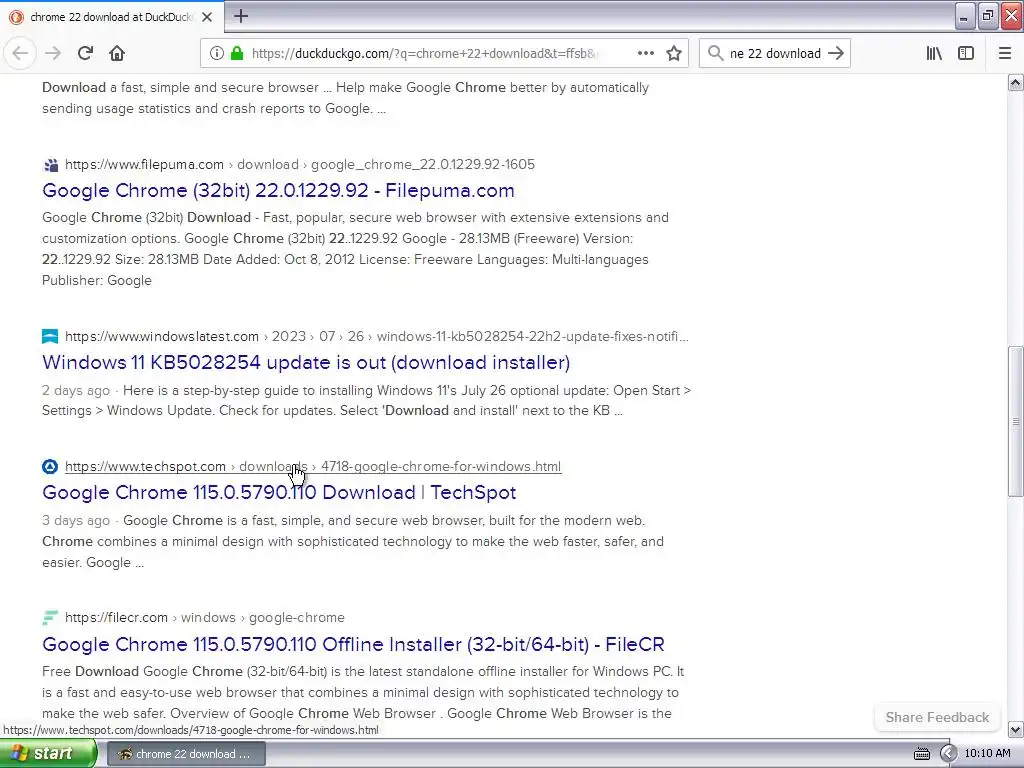Toggle the browser sidebar panel
This screenshot has width=1024, height=768.
pyautogui.click(x=966, y=54)
